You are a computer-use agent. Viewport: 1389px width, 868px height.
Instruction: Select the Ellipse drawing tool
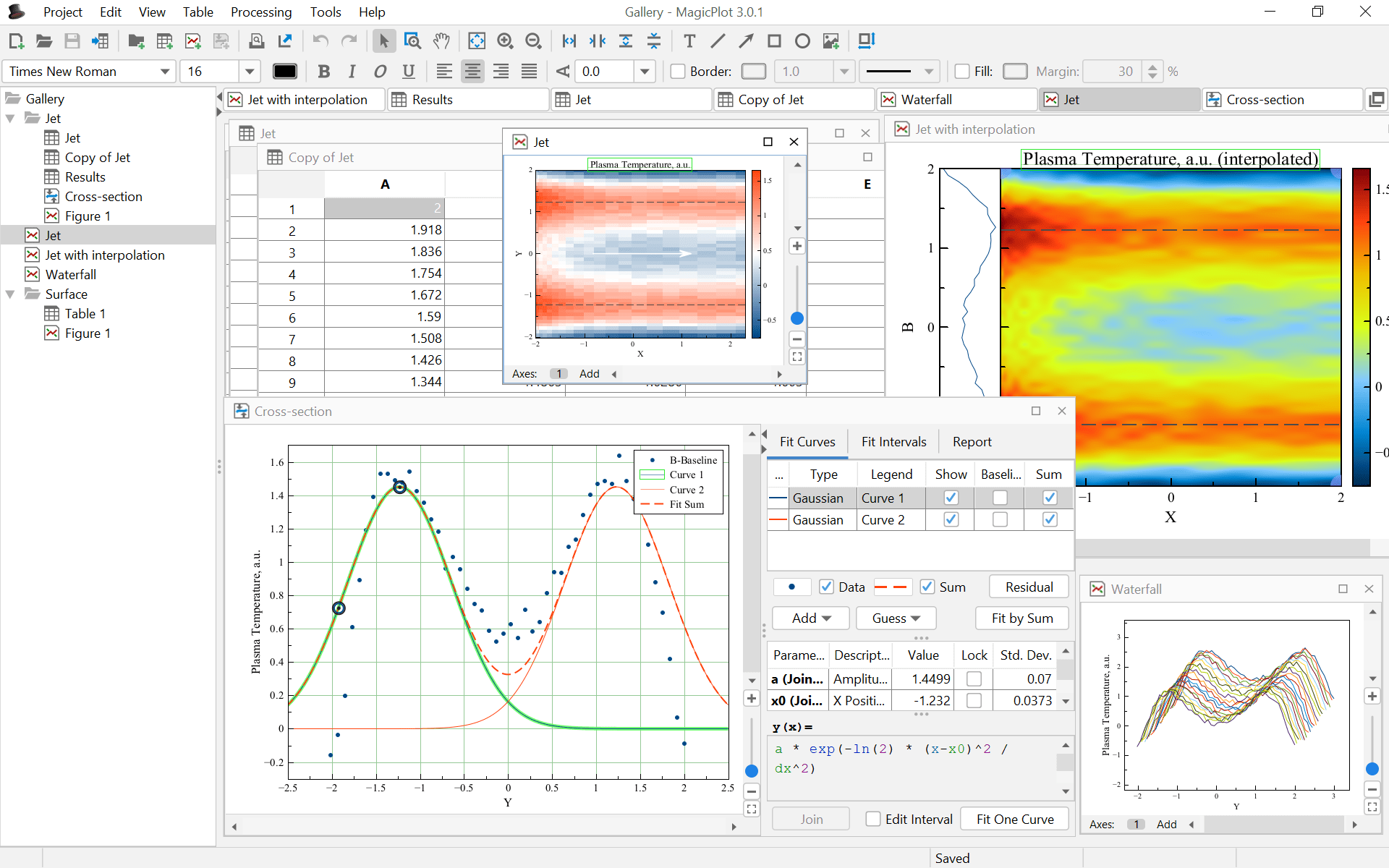pos(802,41)
